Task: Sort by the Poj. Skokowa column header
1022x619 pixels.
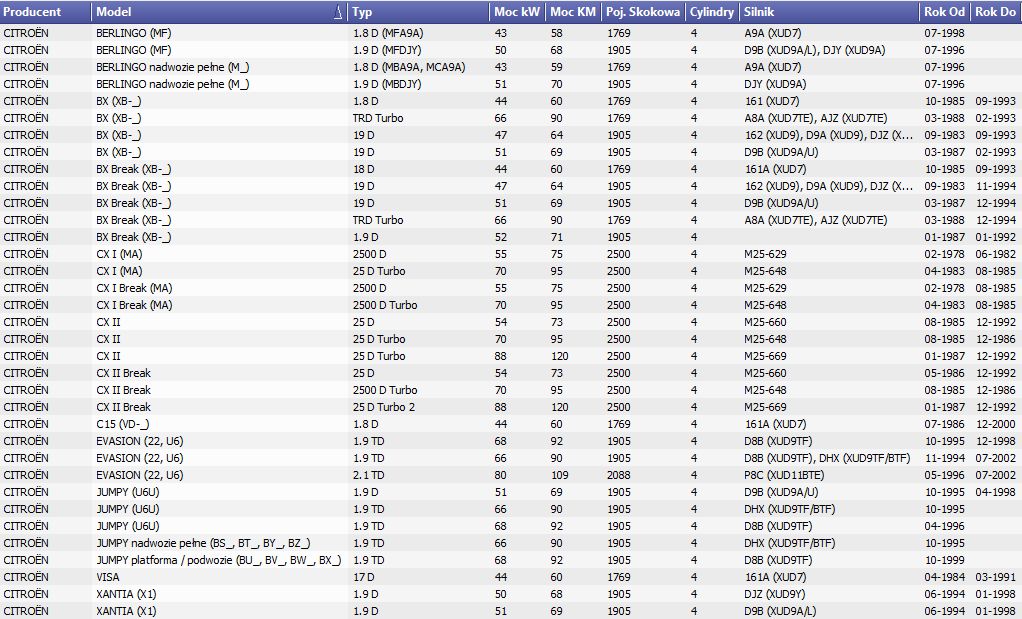Action: (x=643, y=12)
